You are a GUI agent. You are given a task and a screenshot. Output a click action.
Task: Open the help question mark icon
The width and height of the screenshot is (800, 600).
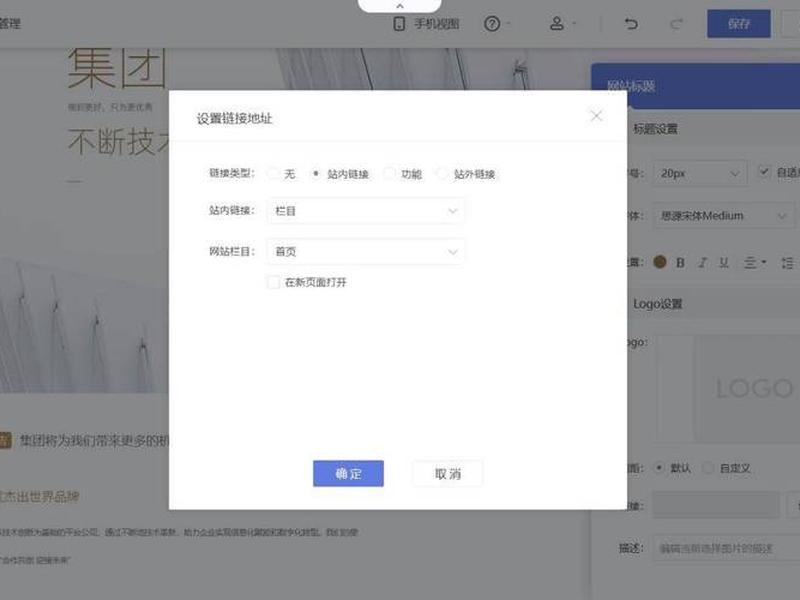[492, 23]
